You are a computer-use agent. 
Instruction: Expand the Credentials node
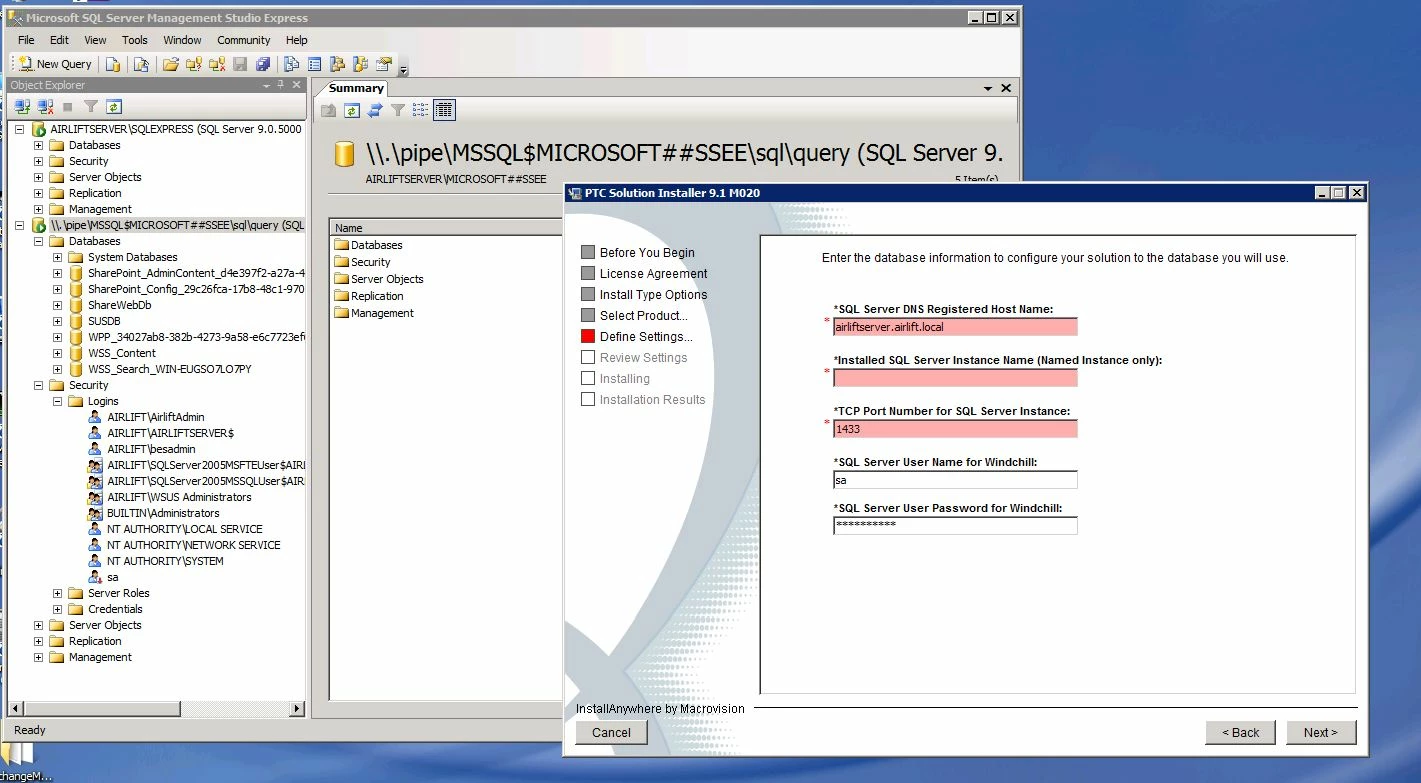[58, 609]
